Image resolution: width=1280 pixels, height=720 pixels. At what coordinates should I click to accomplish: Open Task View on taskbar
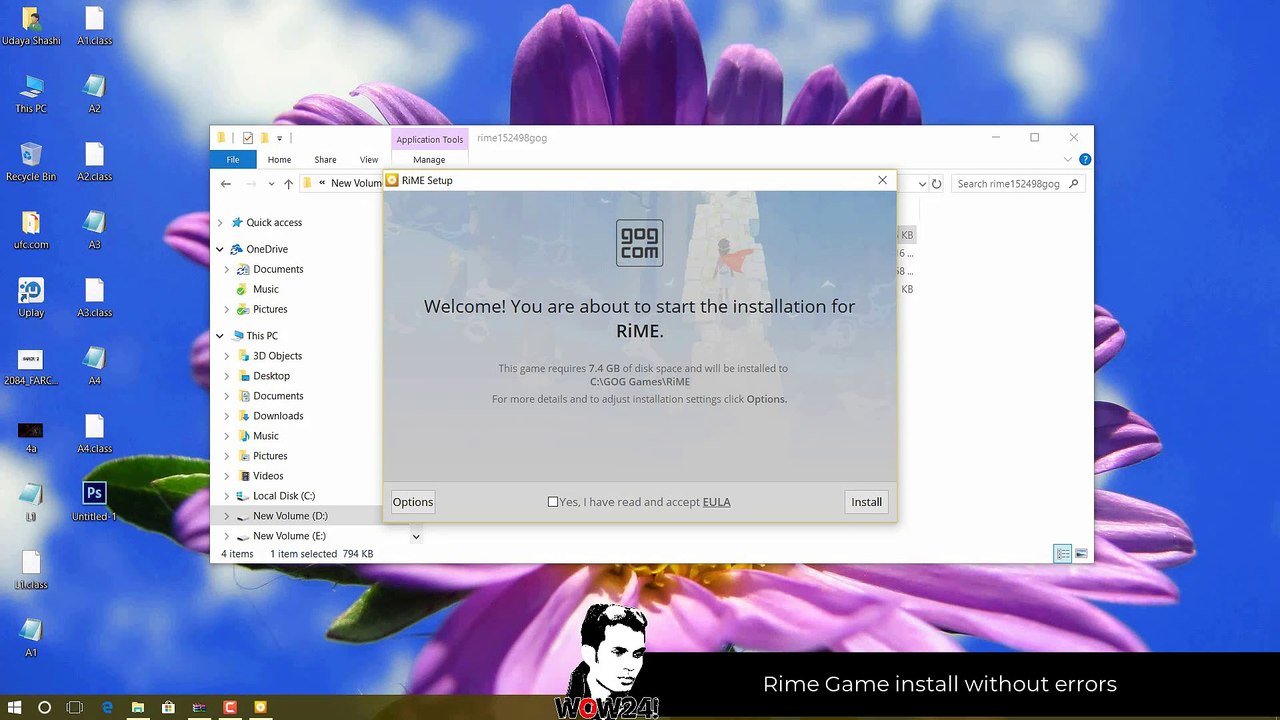coord(75,707)
